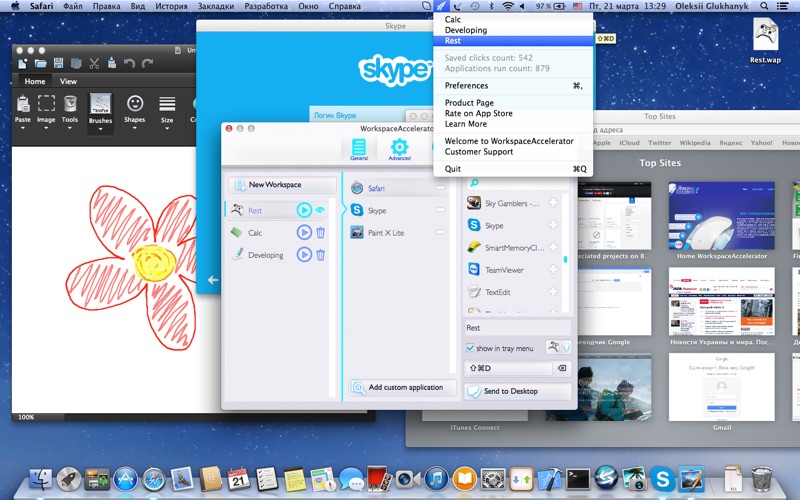Choose Developing from the tray menu
Viewport: 800px width, 500px height.
tap(513, 30)
